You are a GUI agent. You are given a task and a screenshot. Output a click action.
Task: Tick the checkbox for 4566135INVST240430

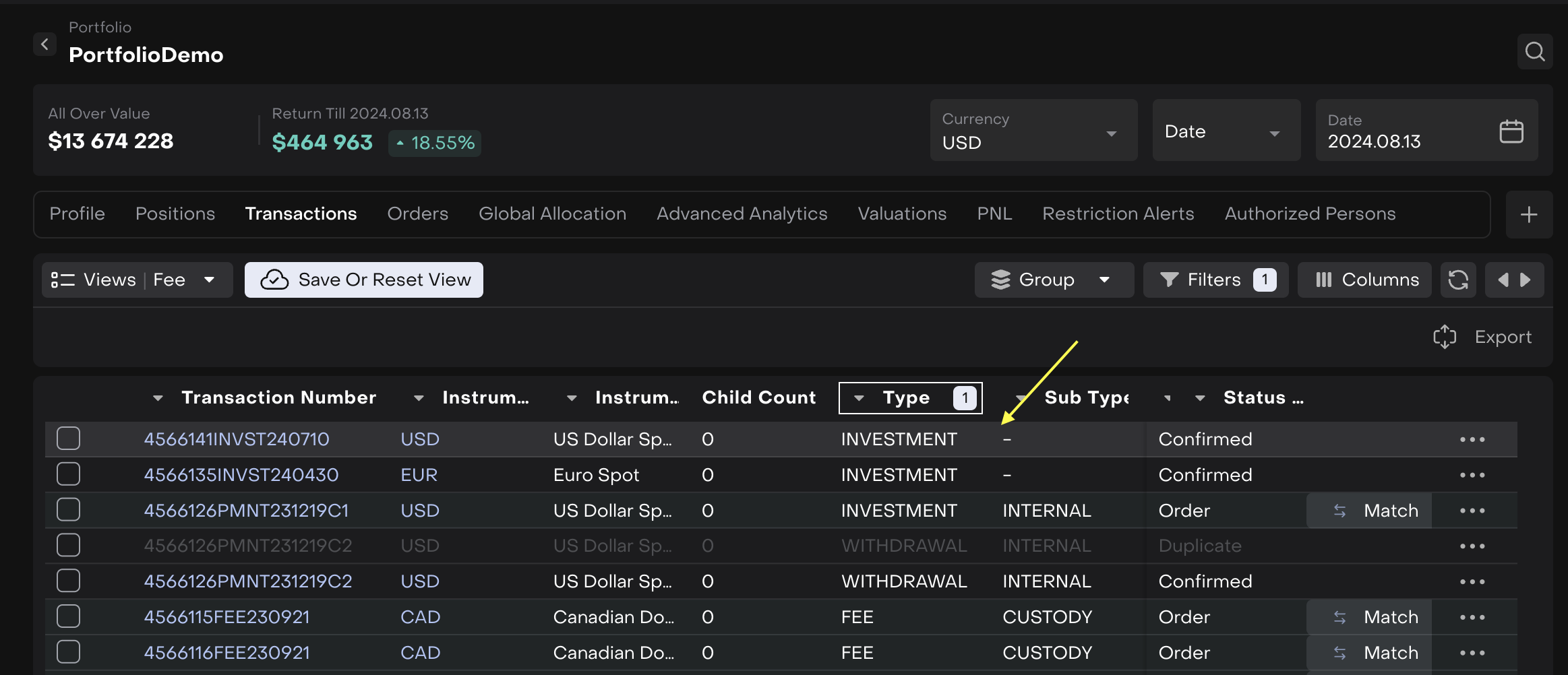tap(68, 474)
